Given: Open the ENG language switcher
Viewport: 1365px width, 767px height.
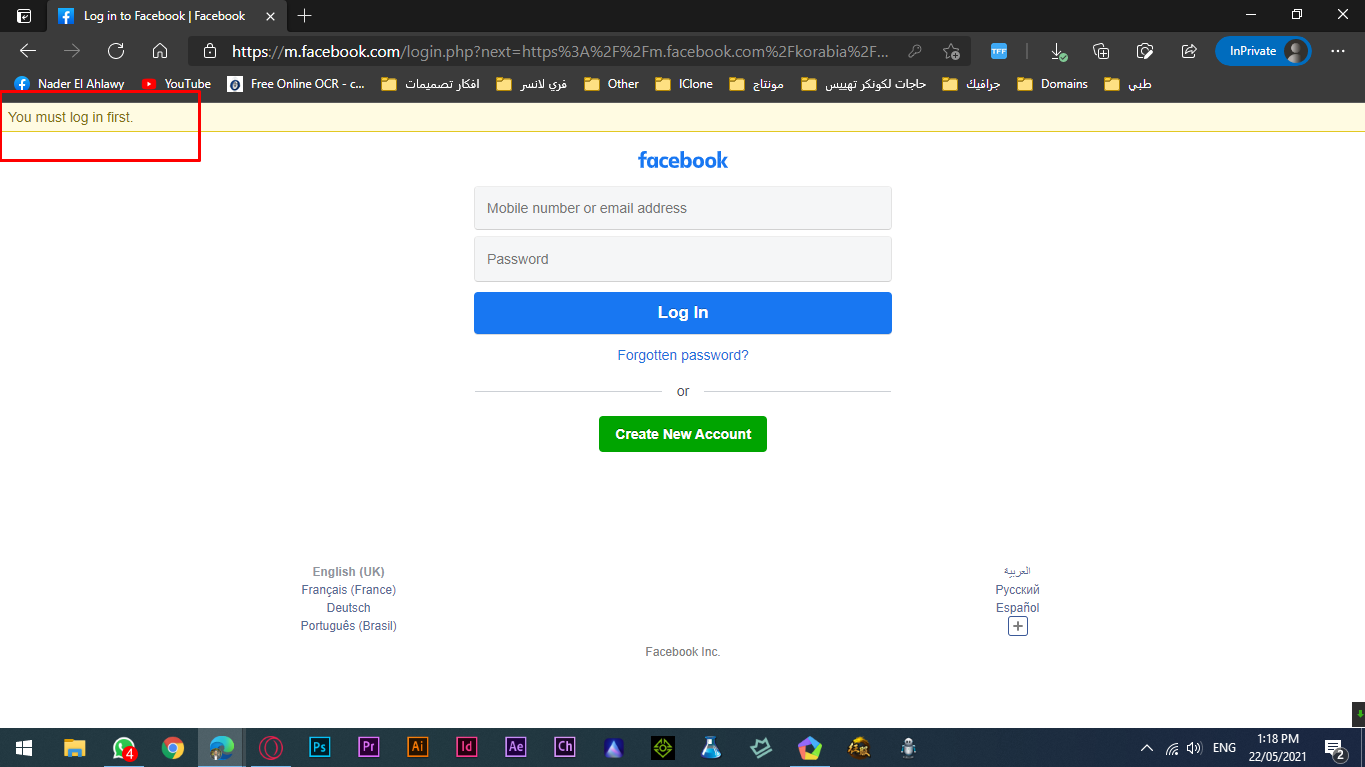Looking at the screenshot, I should click(1224, 747).
